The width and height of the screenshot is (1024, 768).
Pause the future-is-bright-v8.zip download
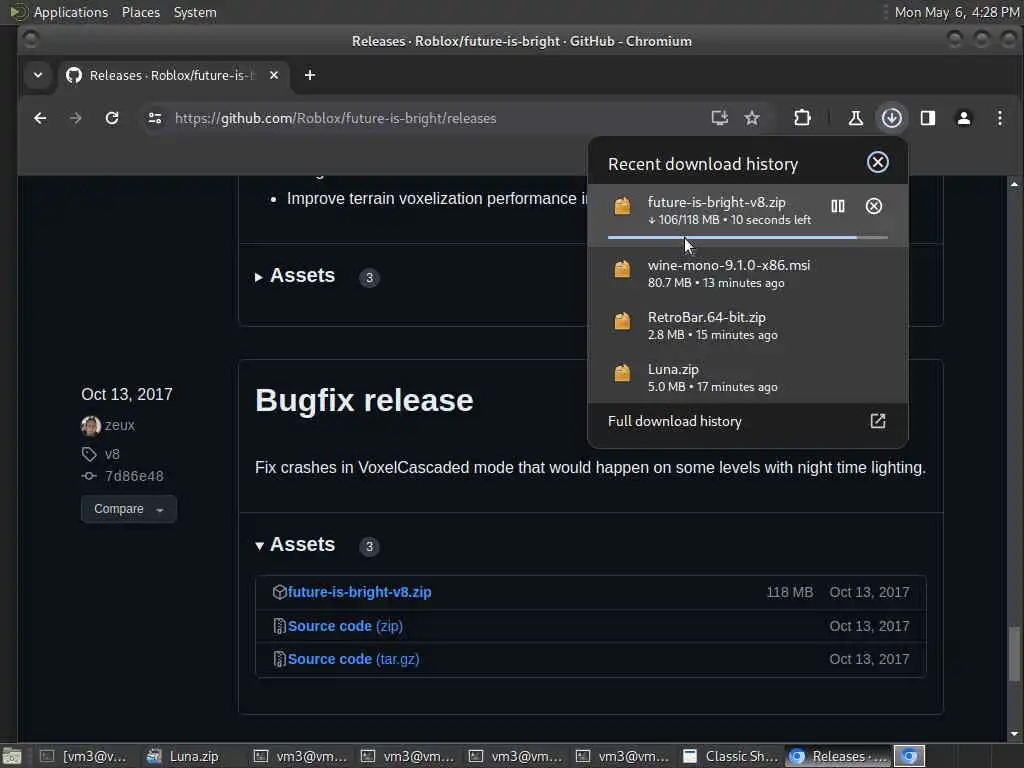[x=838, y=206]
